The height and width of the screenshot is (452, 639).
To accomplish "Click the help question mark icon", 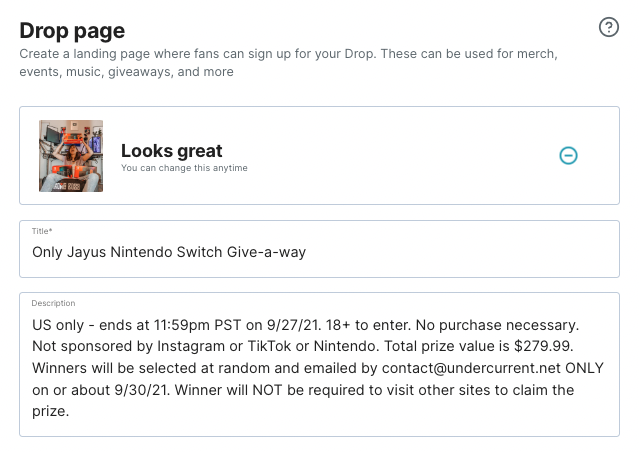I will tap(608, 27).
